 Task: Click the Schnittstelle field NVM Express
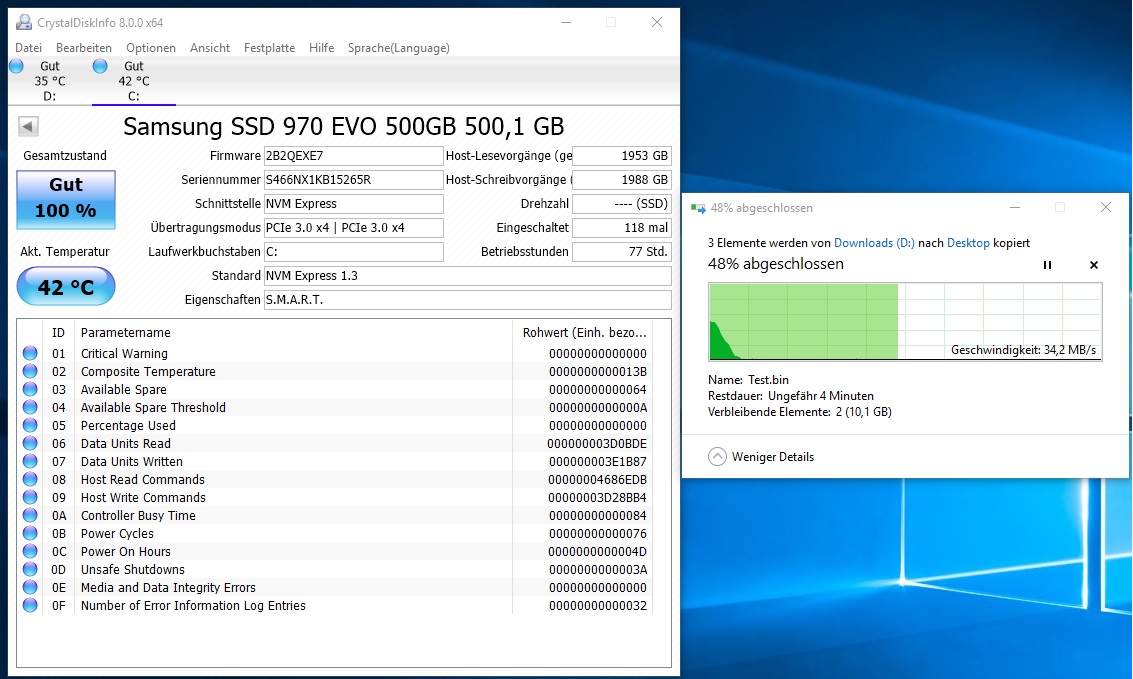point(353,204)
